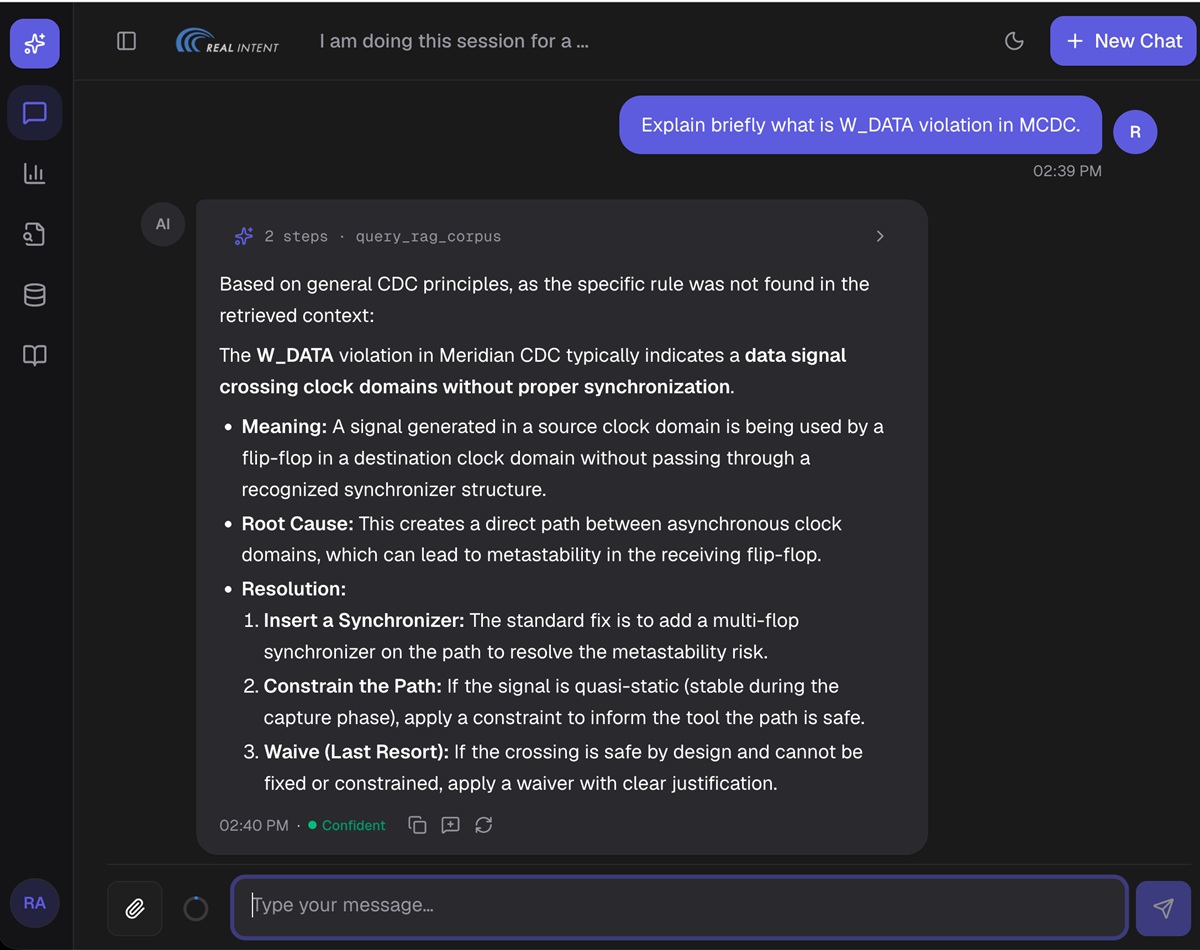The height and width of the screenshot is (950, 1200).
Task: Open the analytics bar chart icon
Action: click(x=35, y=174)
